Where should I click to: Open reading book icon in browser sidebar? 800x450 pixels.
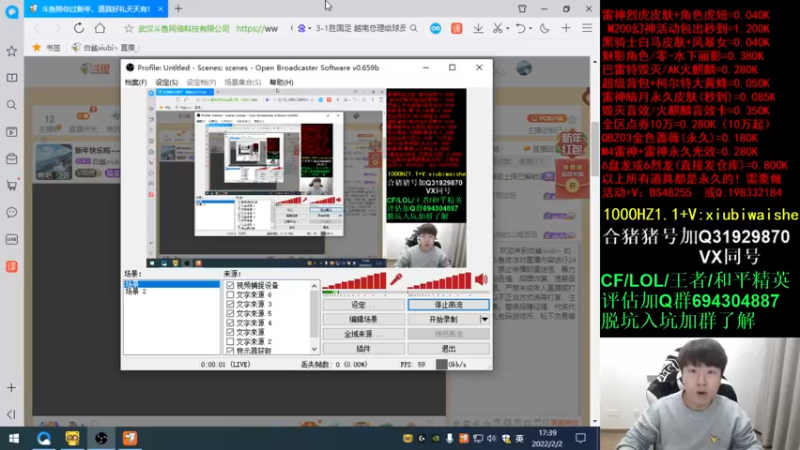tap(12, 78)
